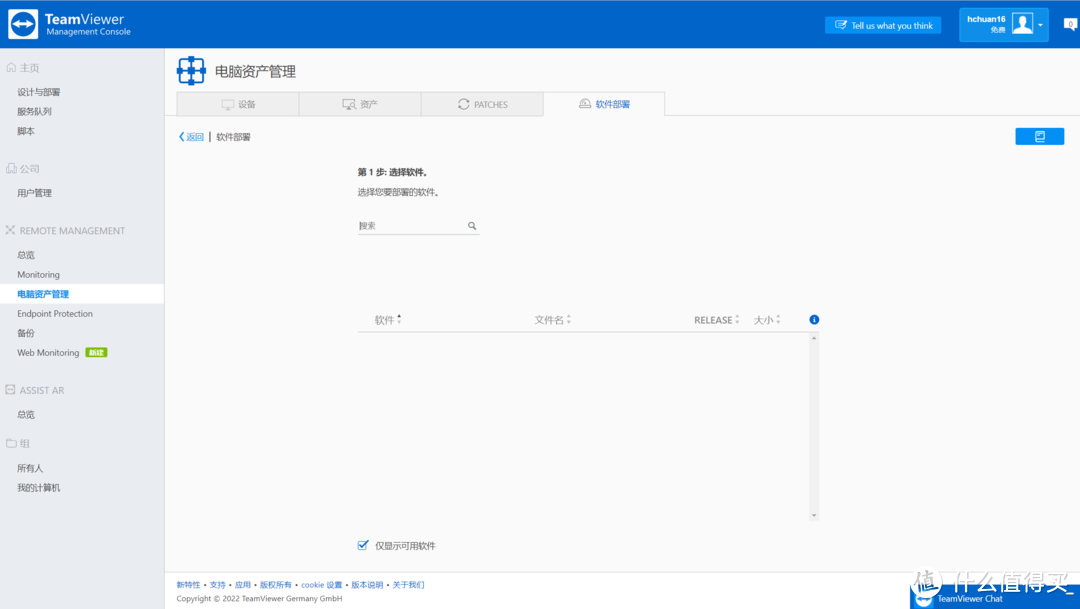Enable the 仅显示可用软件 checkbox
1080x609 pixels.
click(362, 545)
